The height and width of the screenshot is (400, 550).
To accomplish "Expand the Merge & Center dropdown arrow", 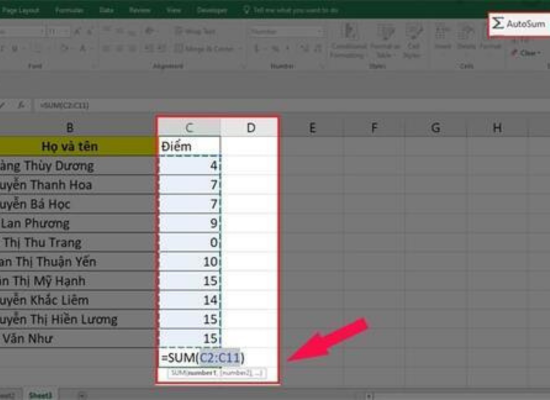I will tap(240, 48).
